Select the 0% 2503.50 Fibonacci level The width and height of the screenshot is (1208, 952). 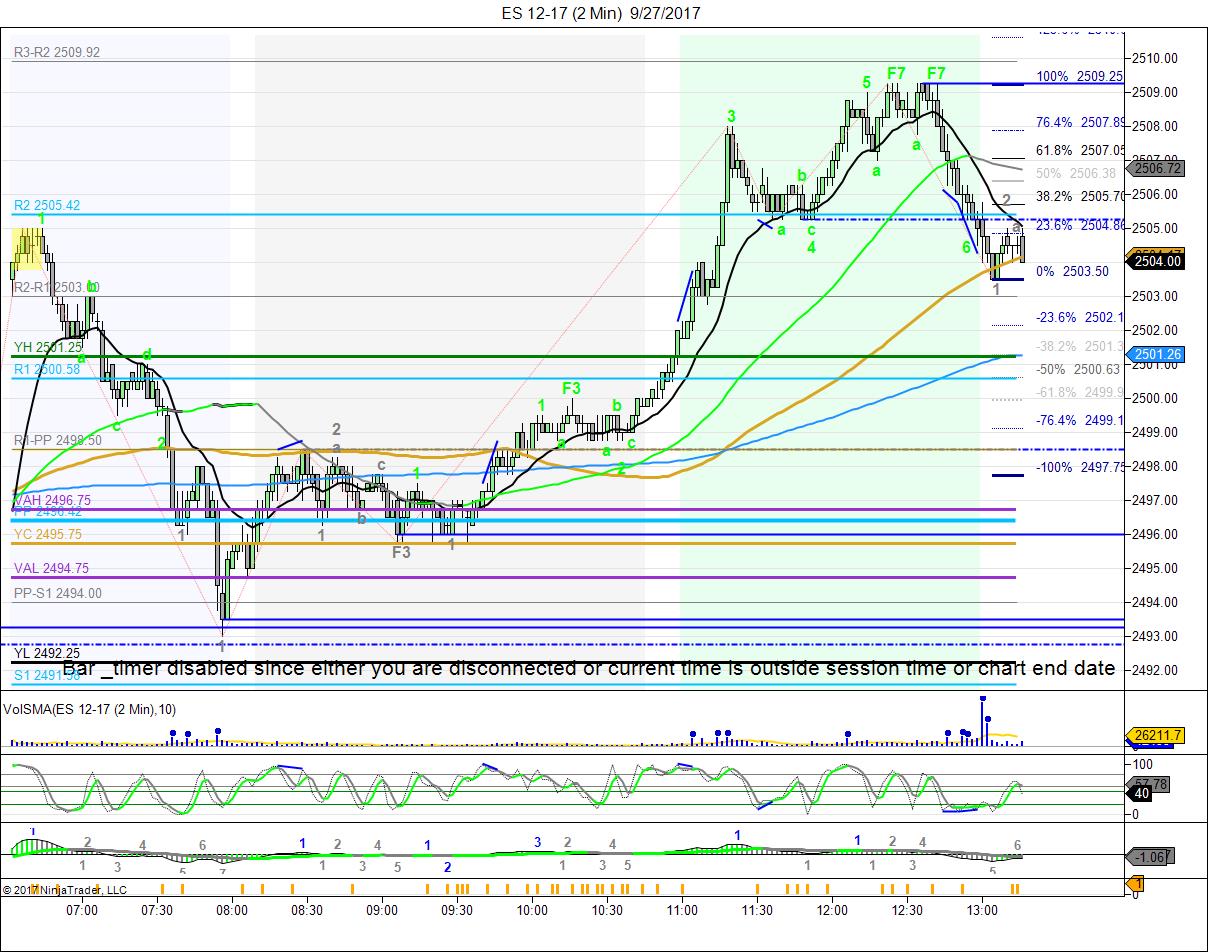pyautogui.click(x=1075, y=271)
